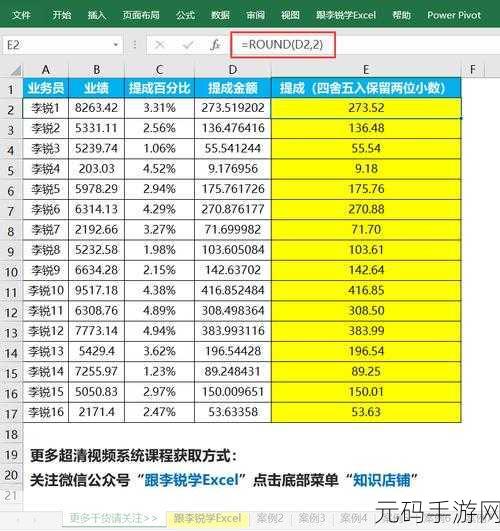Switch to the 视图 ribbon tab
500x531 pixels.
290,15
